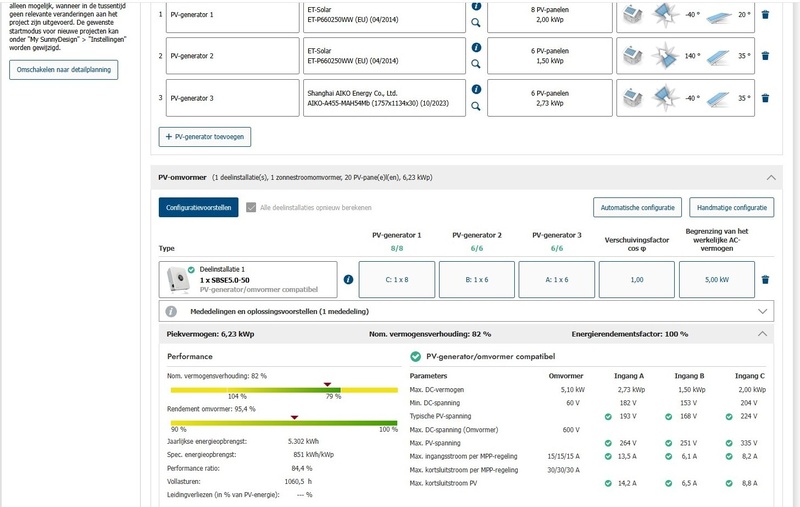Screen dimensions: 800x507
Task: Click 'PV-generator toevoegen' button
Action: (206, 136)
